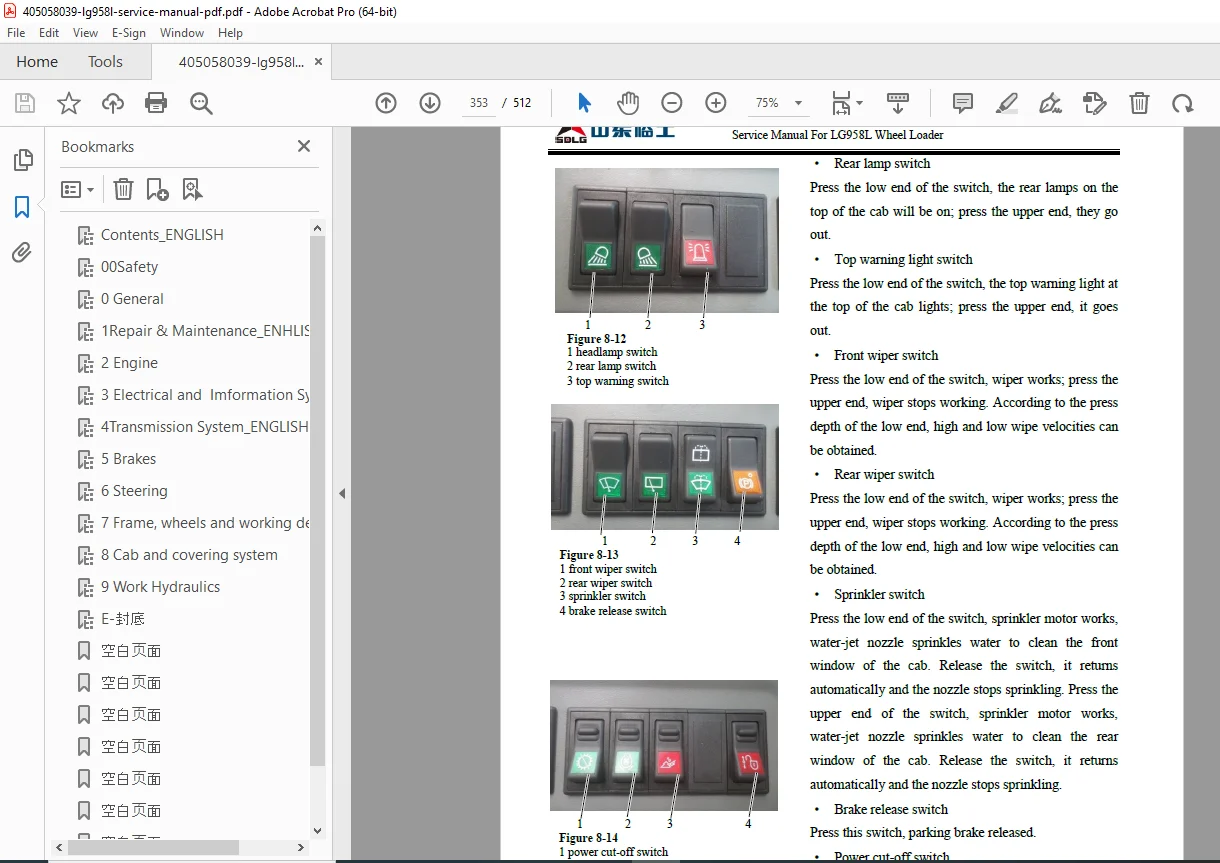Add a new bookmark icon

[x=157, y=189]
